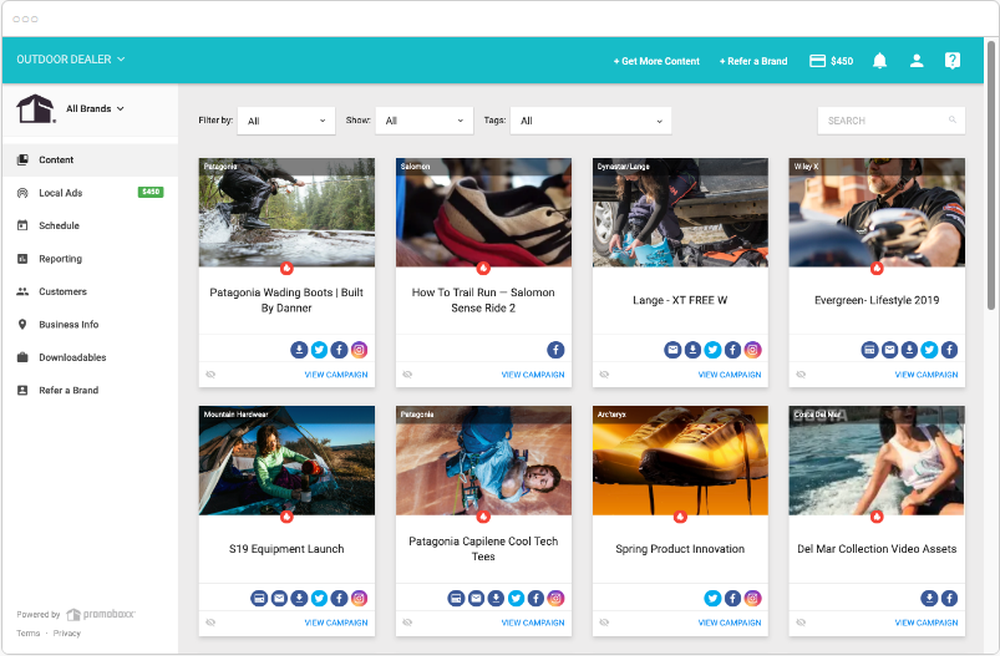
Task: Click download icon on Del Mar Collection card
Action: click(x=929, y=598)
